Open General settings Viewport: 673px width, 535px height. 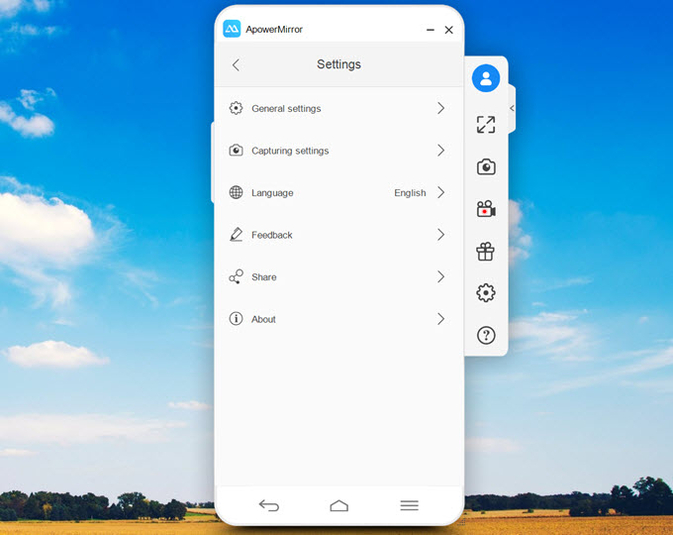pyautogui.click(x=339, y=108)
